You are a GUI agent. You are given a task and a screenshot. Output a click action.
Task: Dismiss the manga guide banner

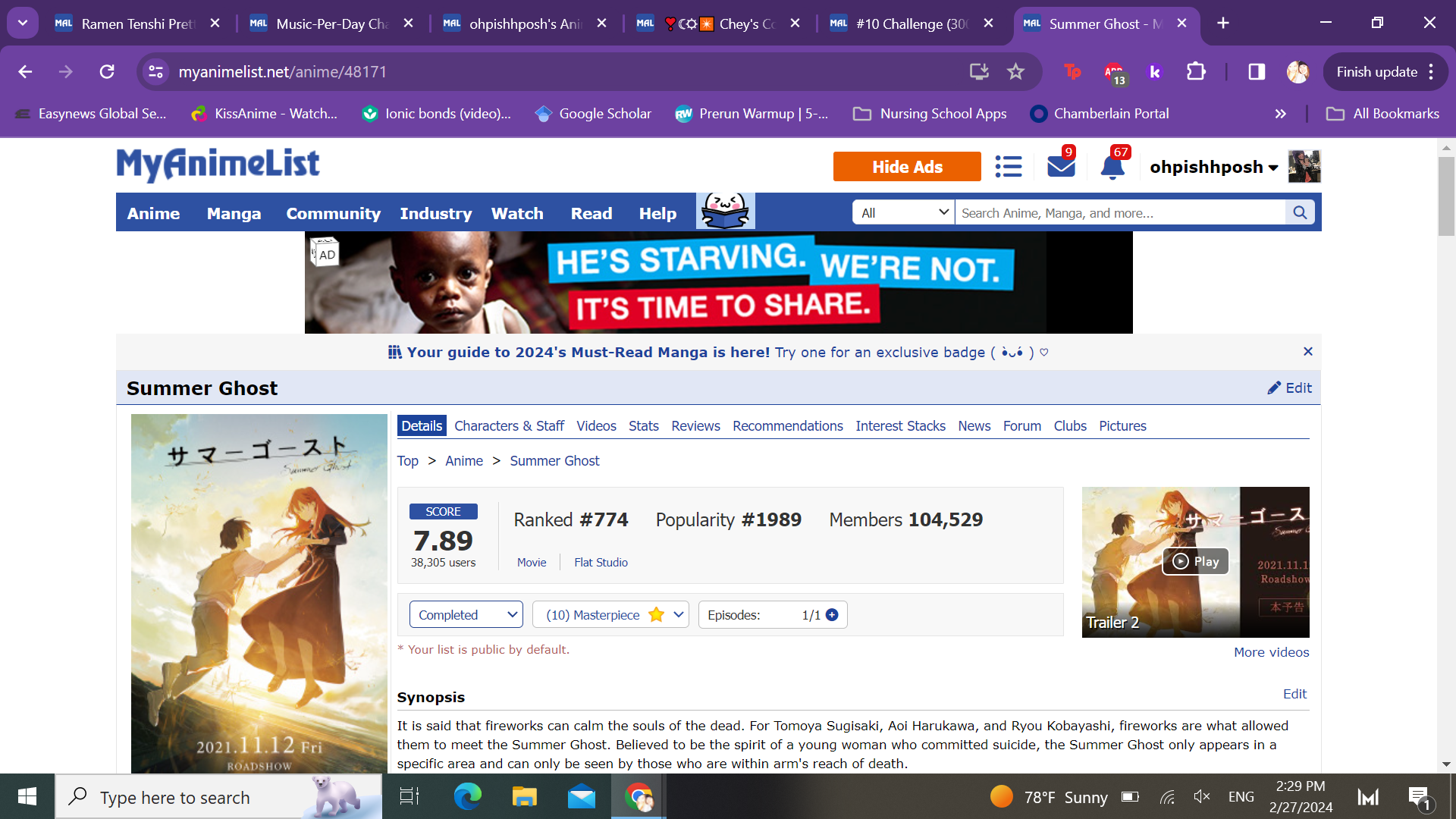pyautogui.click(x=1307, y=351)
